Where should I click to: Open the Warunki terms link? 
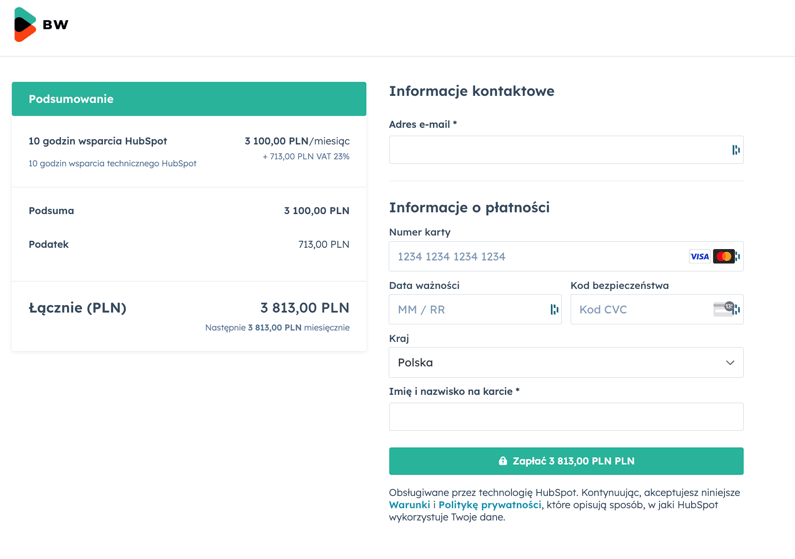tap(409, 505)
